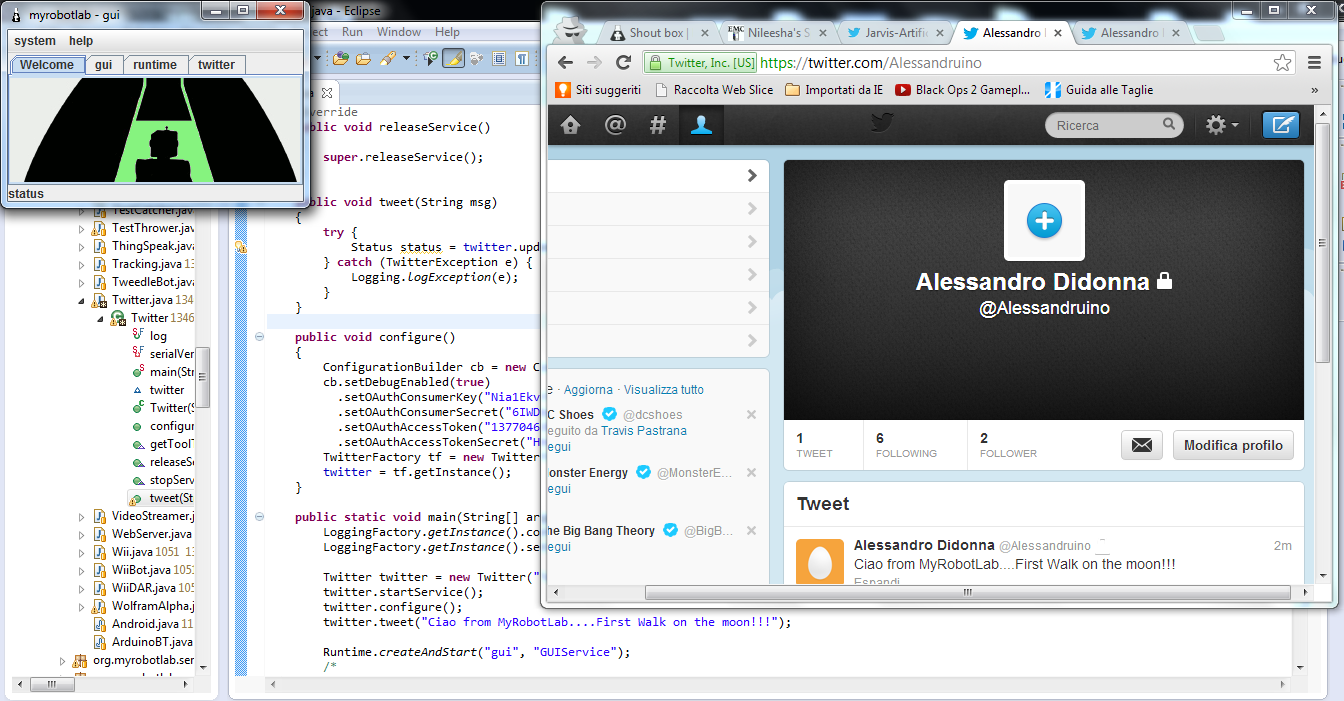Fold the main() method in the editor
Screen dimensions: 1344x701
pos(259,517)
